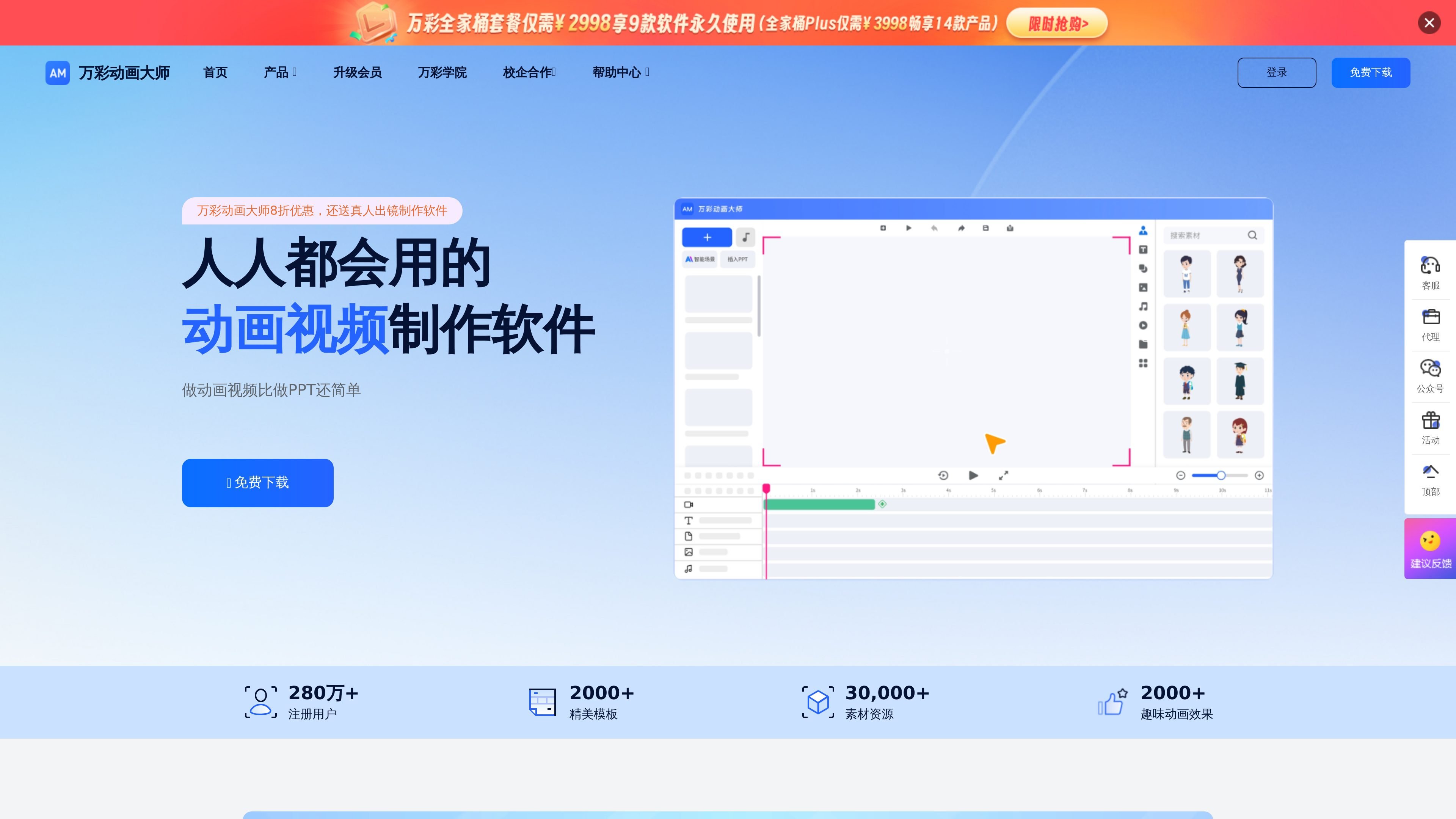This screenshot has height=819, width=1456.
Task: Open the 升级会员 nav item
Action: pyautogui.click(x=357, y=72)
